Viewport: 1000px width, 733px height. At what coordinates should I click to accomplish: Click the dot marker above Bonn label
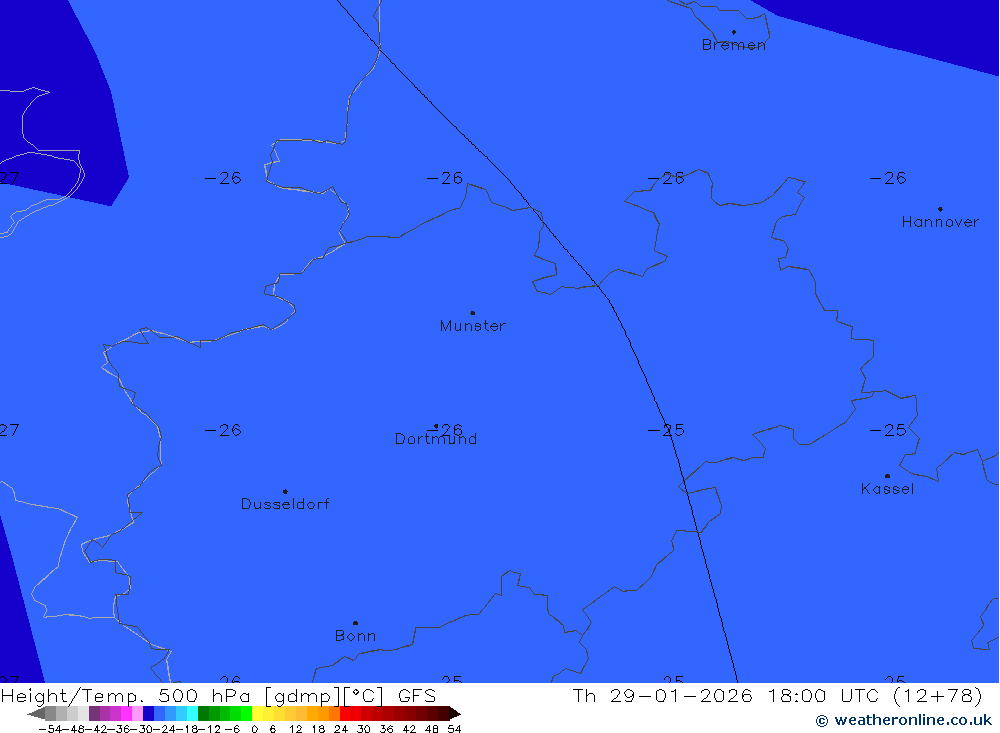(x=355, y=623)
